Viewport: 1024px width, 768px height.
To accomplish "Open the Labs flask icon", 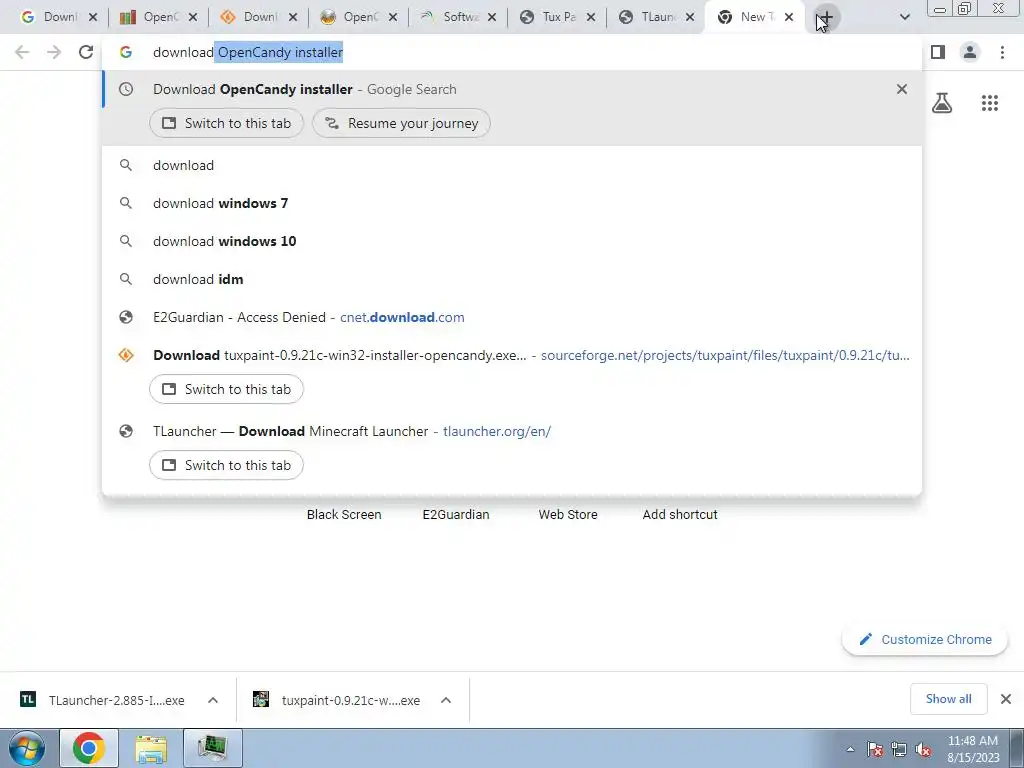I will coord(942,103).
